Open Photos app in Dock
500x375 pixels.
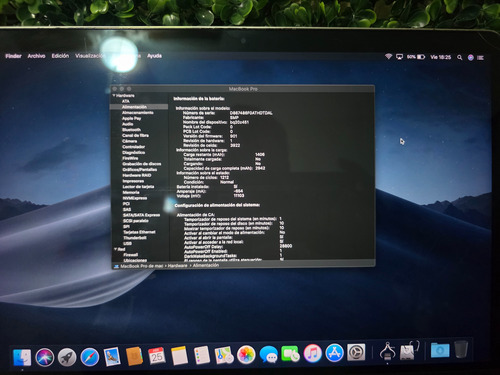tap(246, 355)
